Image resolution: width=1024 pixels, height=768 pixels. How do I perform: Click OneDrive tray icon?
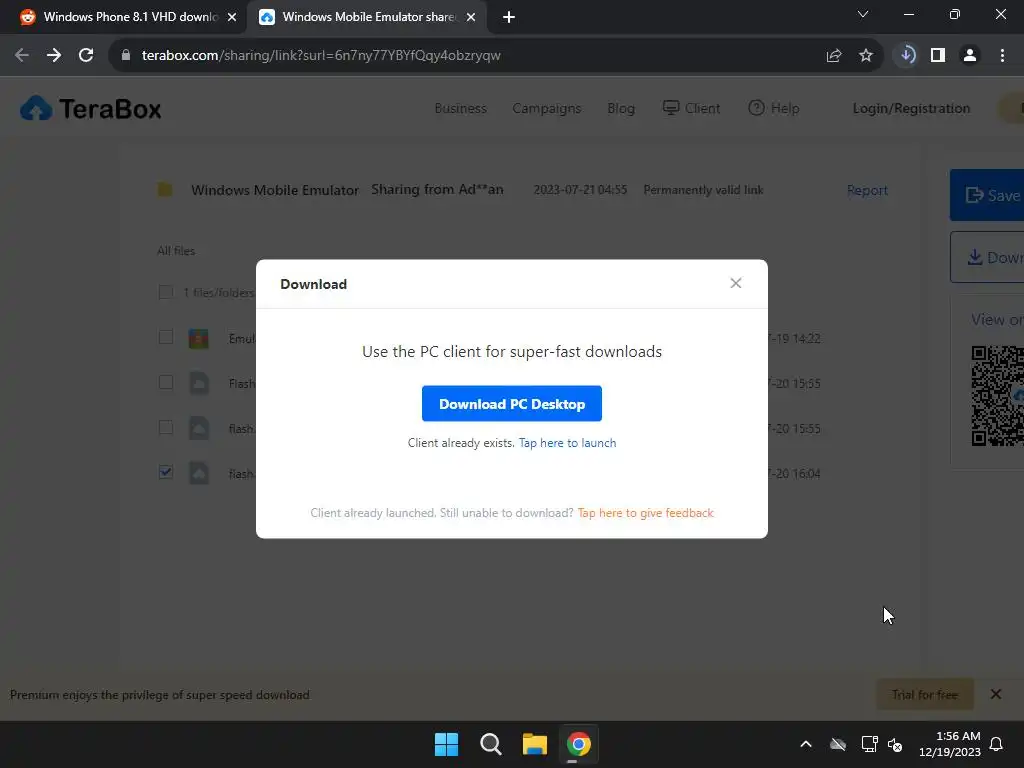pos(838,744)
